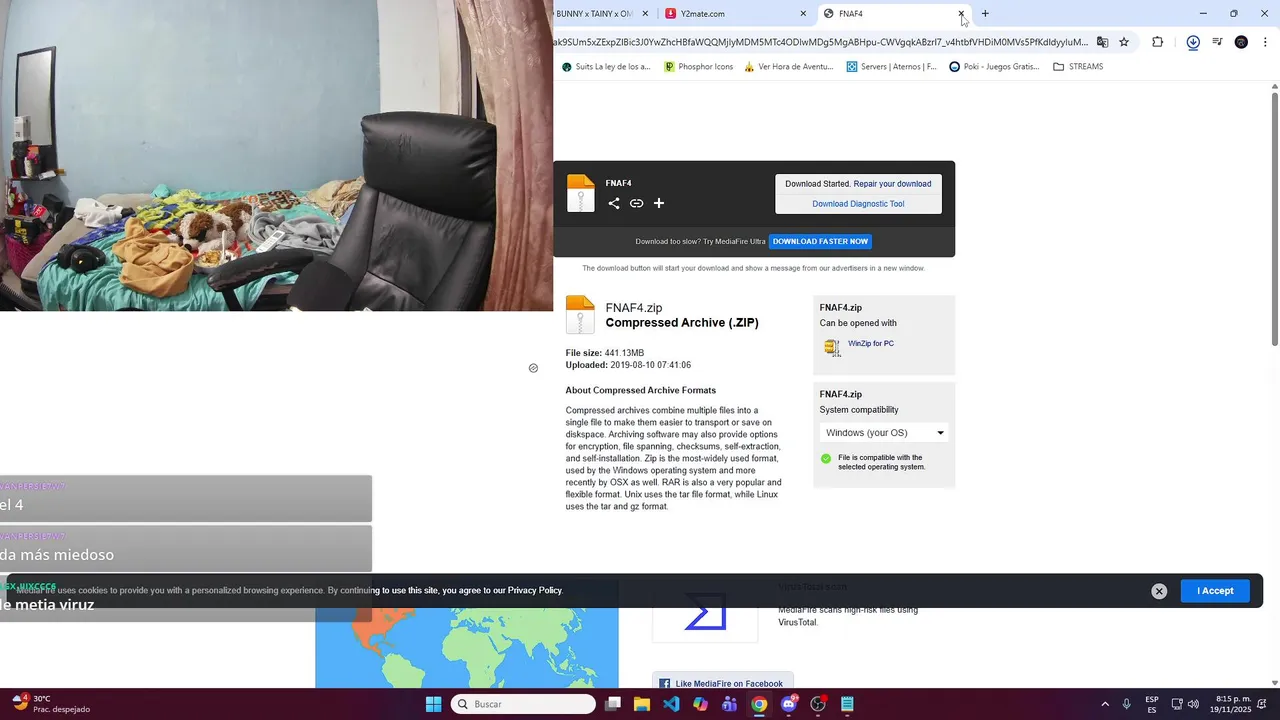Click the share icon under FNAF4

pyautogui.click(x=614, y=203)
